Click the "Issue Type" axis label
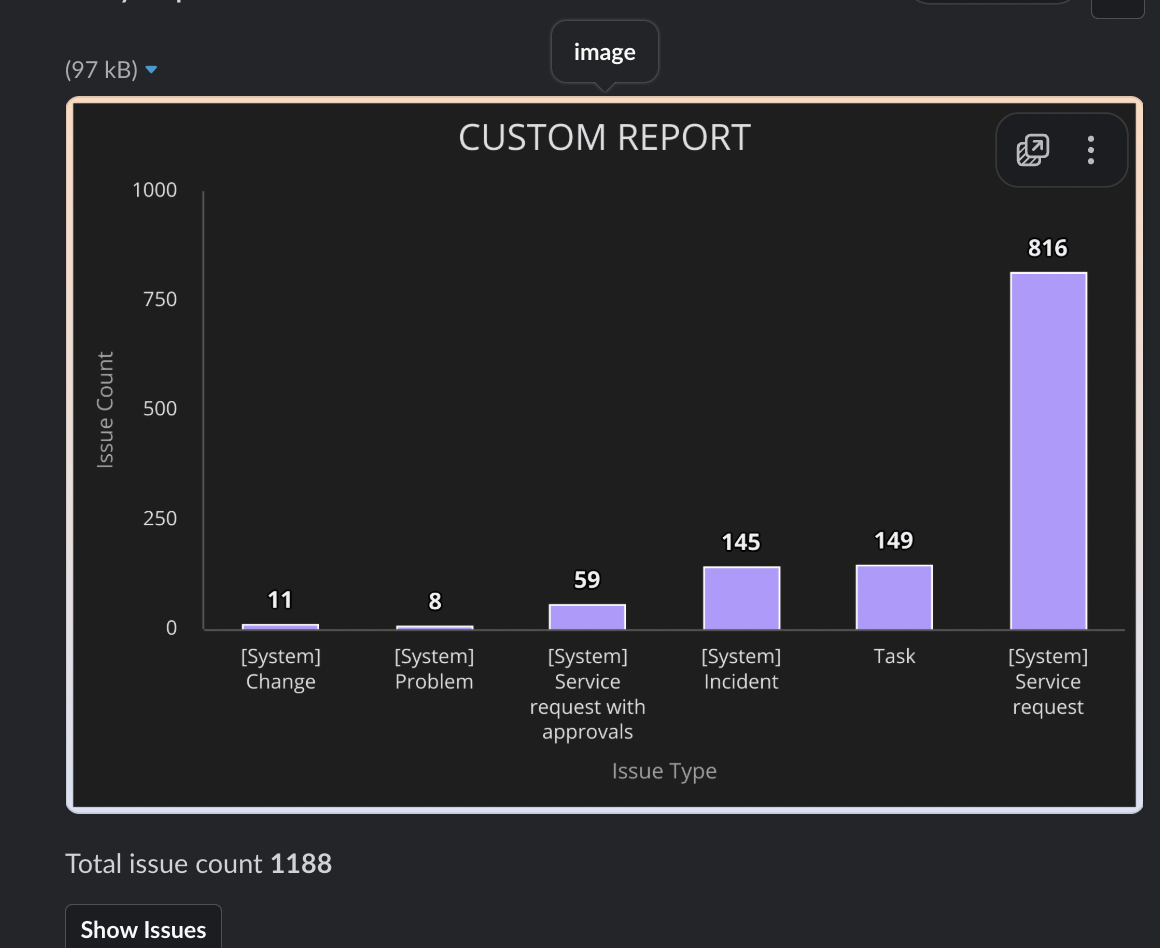Screen dimensions: 1160x948 pyautogui.click(x=664, y=771)
